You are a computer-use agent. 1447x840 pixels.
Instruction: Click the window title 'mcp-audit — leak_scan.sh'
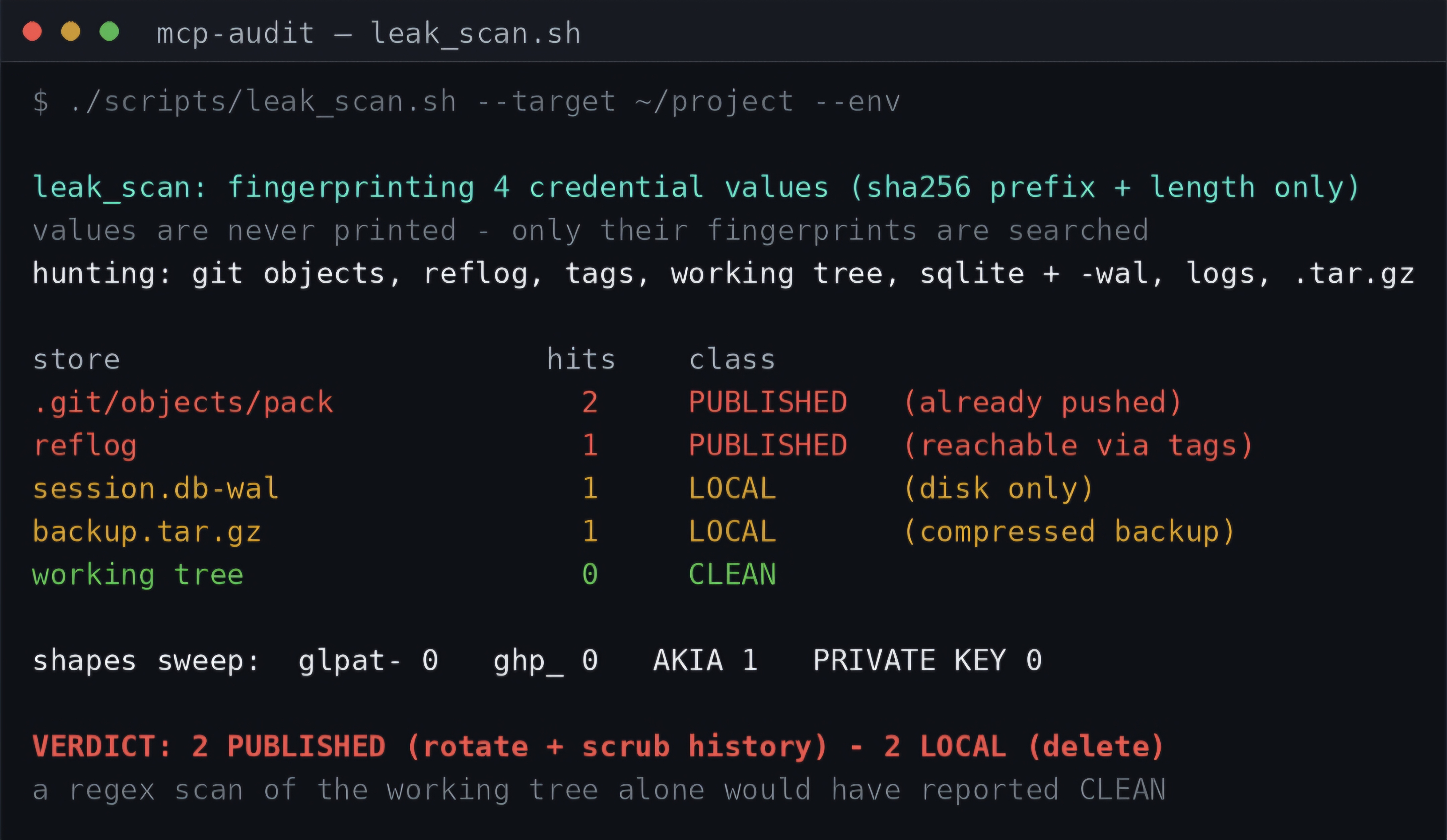click(x=369, y=33)
